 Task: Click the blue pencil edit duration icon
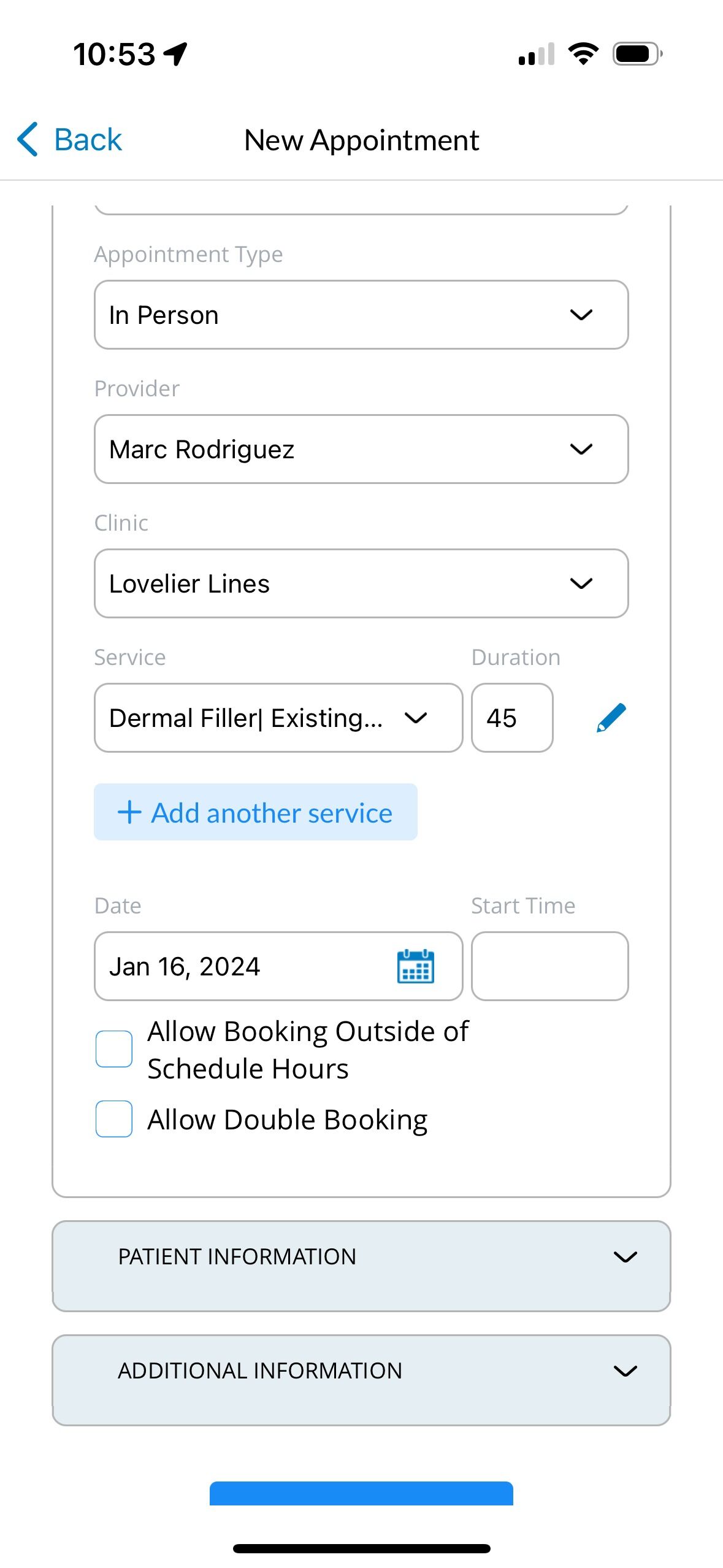pos(611,718)
